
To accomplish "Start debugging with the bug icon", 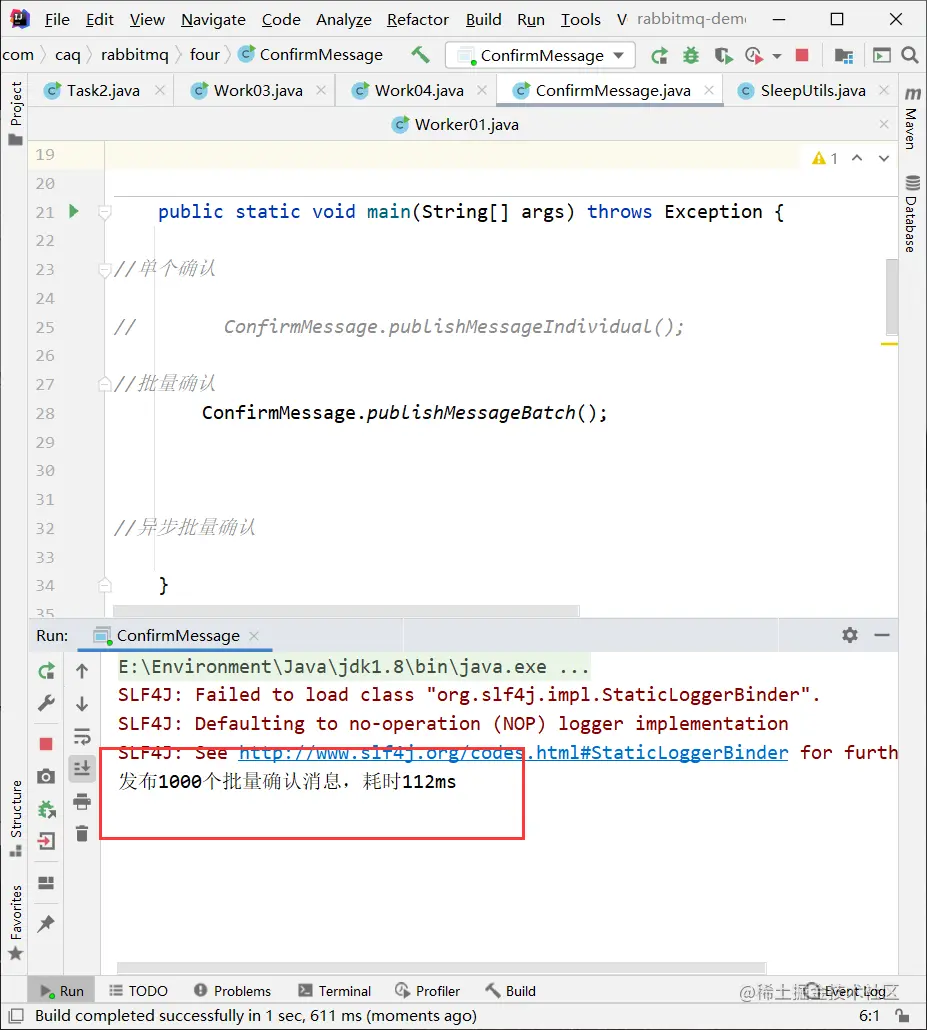I will (691, 56).
